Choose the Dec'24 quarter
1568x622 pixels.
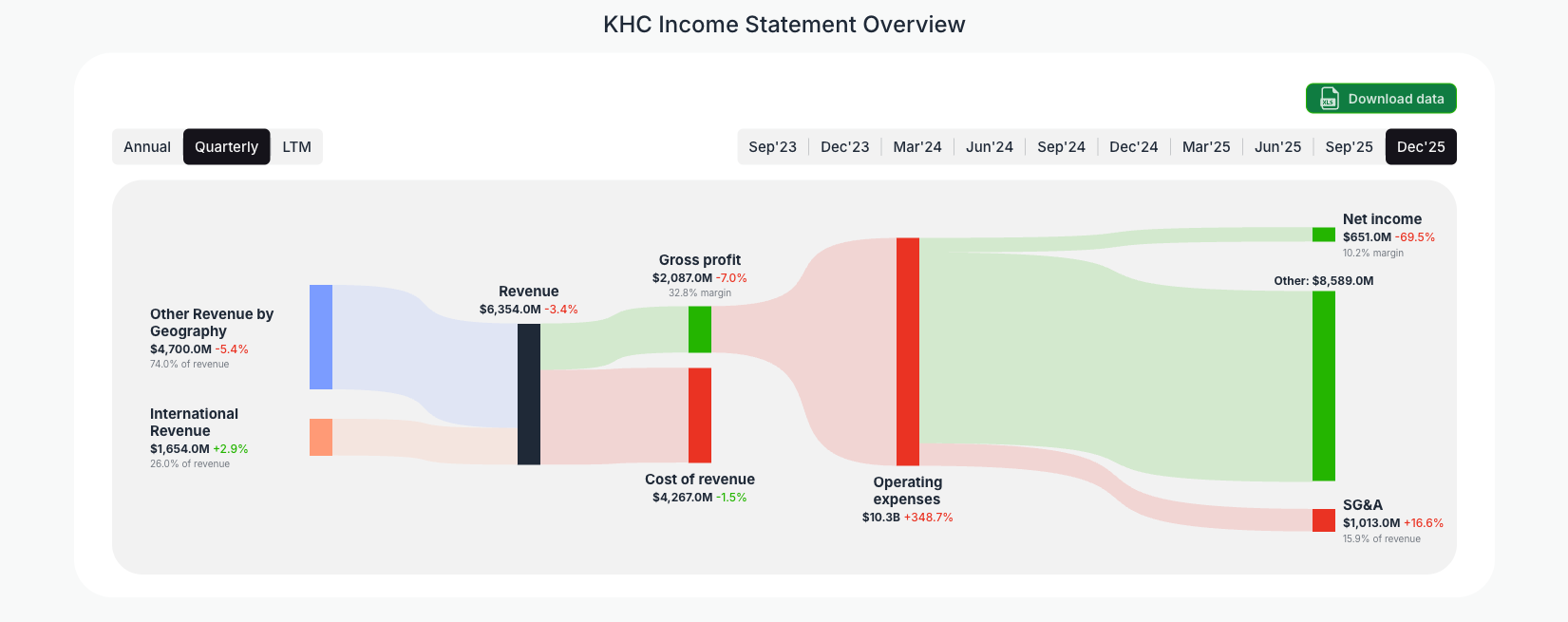[1133, 146]
